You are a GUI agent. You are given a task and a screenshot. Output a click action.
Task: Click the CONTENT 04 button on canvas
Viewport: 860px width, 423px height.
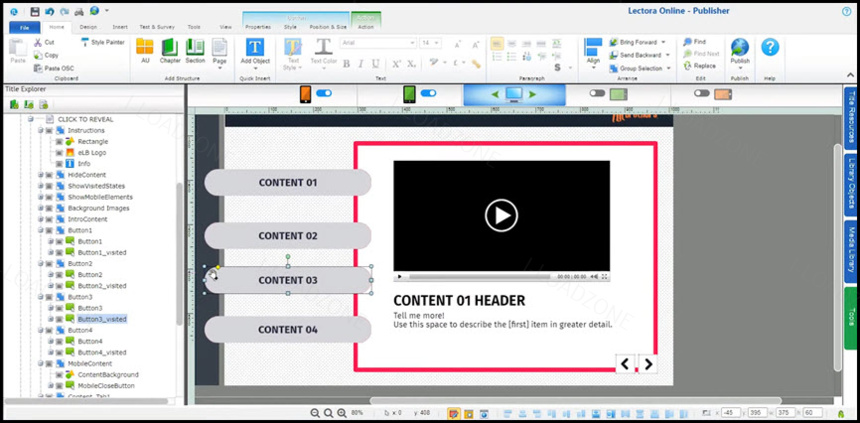[287, 330]
